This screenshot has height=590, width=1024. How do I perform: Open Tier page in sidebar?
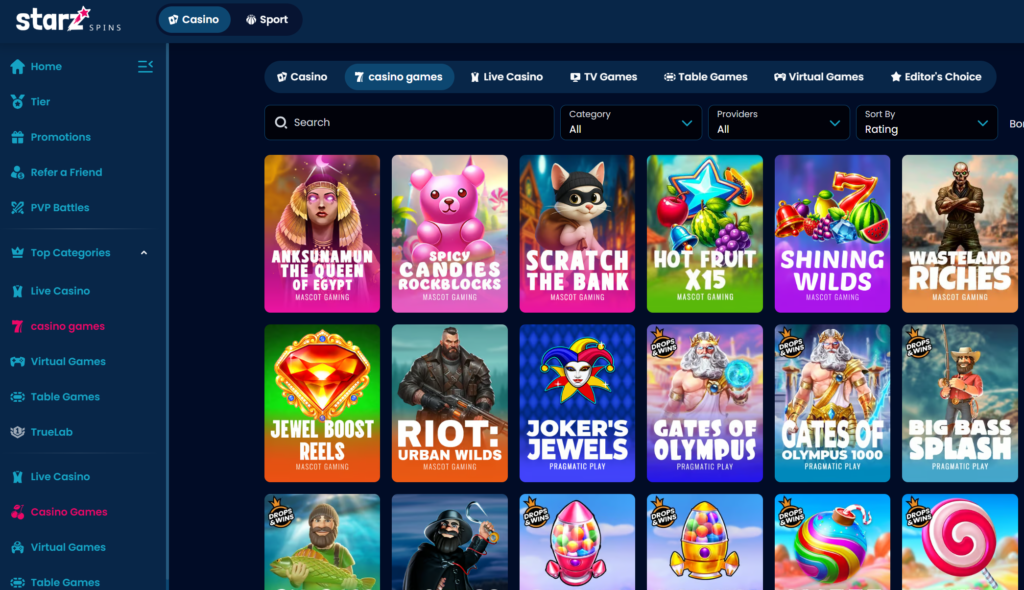pyautogui.click(x=40, y=102)
